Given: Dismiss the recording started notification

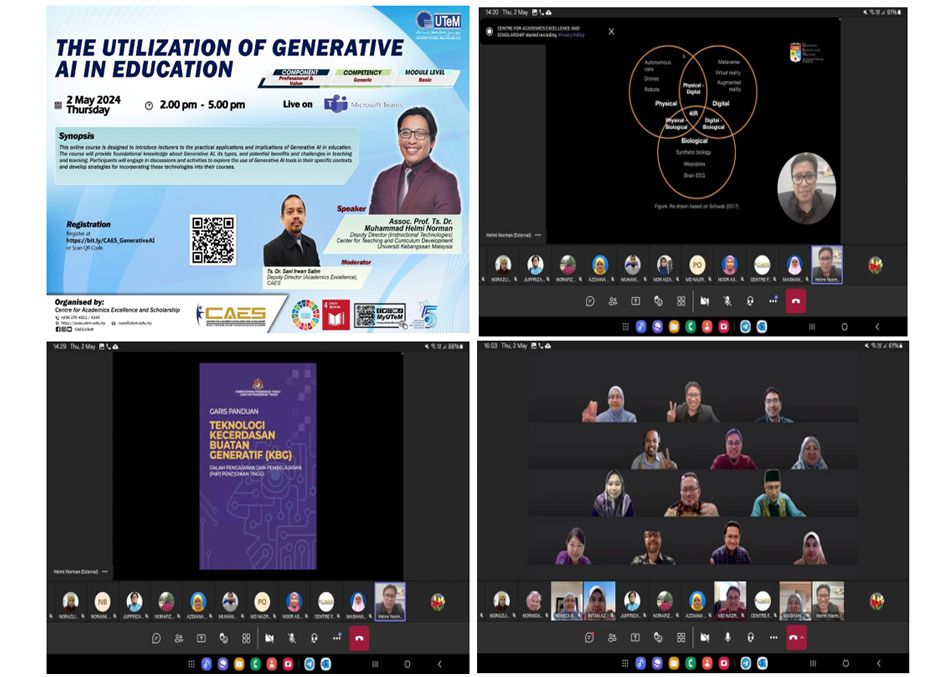Looking at the screenshot, I should [x=611, y=31].
